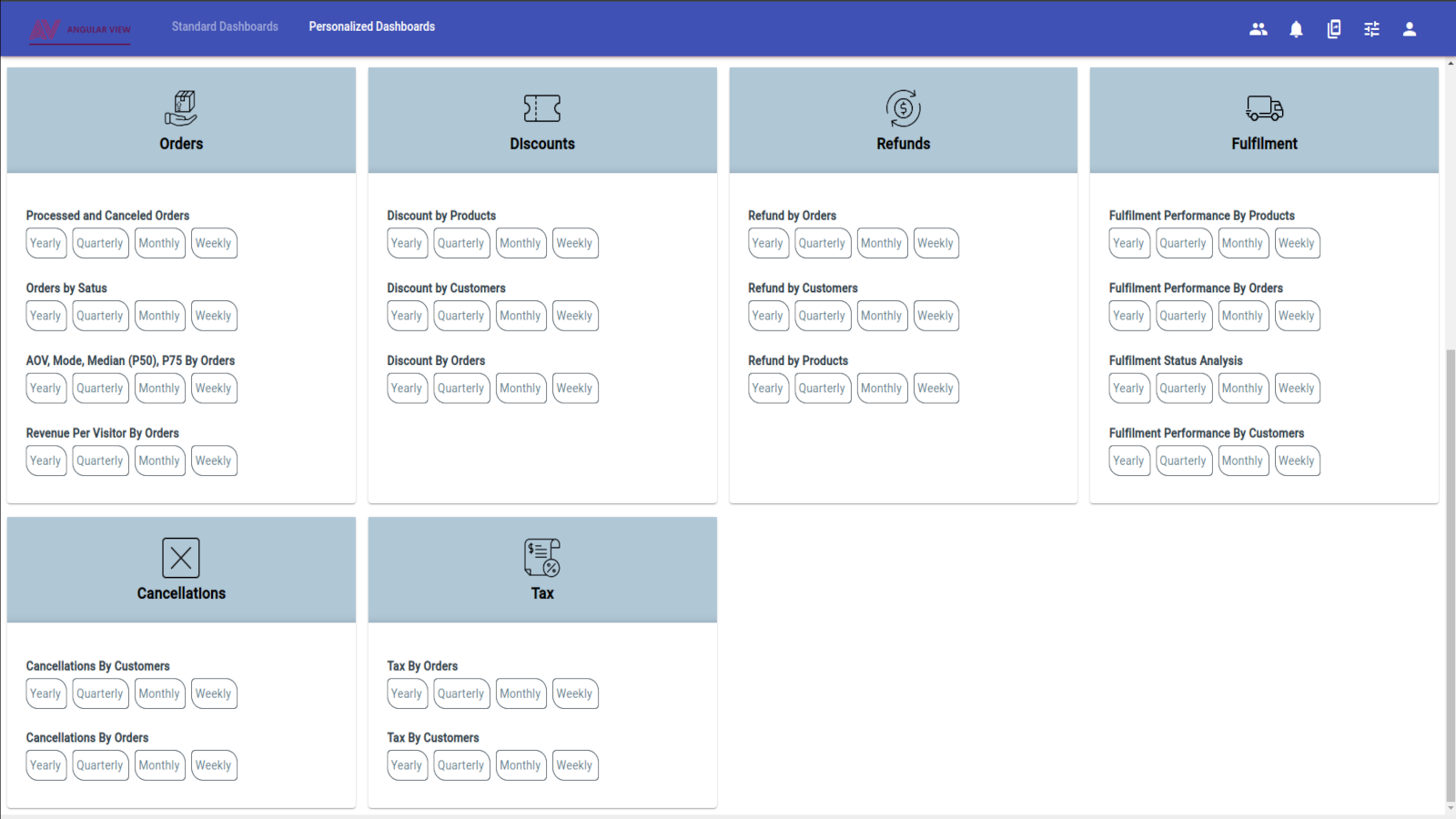
Task: Click the Refunds dollar-cycle icon
Action: [903, 108]
